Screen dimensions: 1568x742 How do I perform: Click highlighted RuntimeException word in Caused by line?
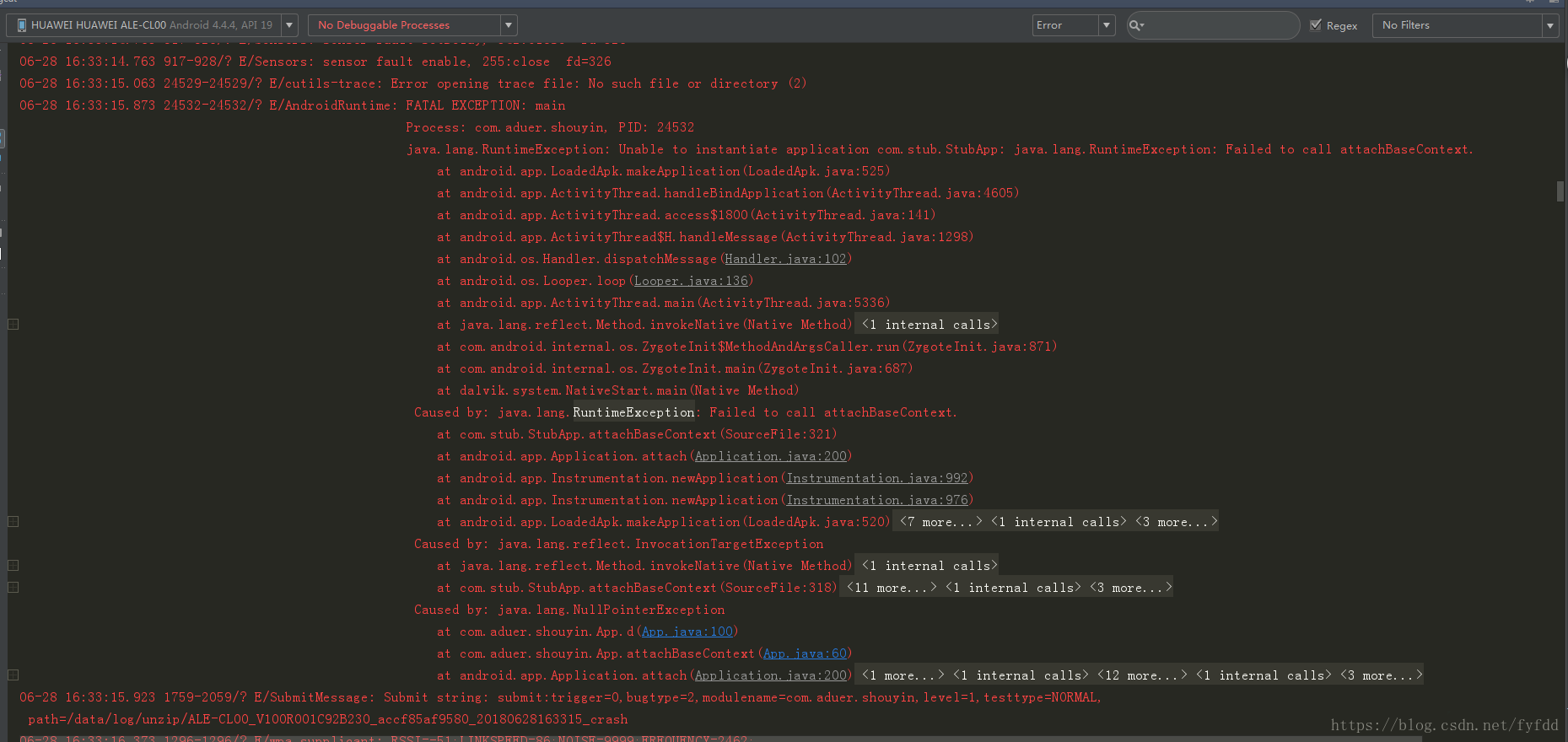click(x=633, y=412)
